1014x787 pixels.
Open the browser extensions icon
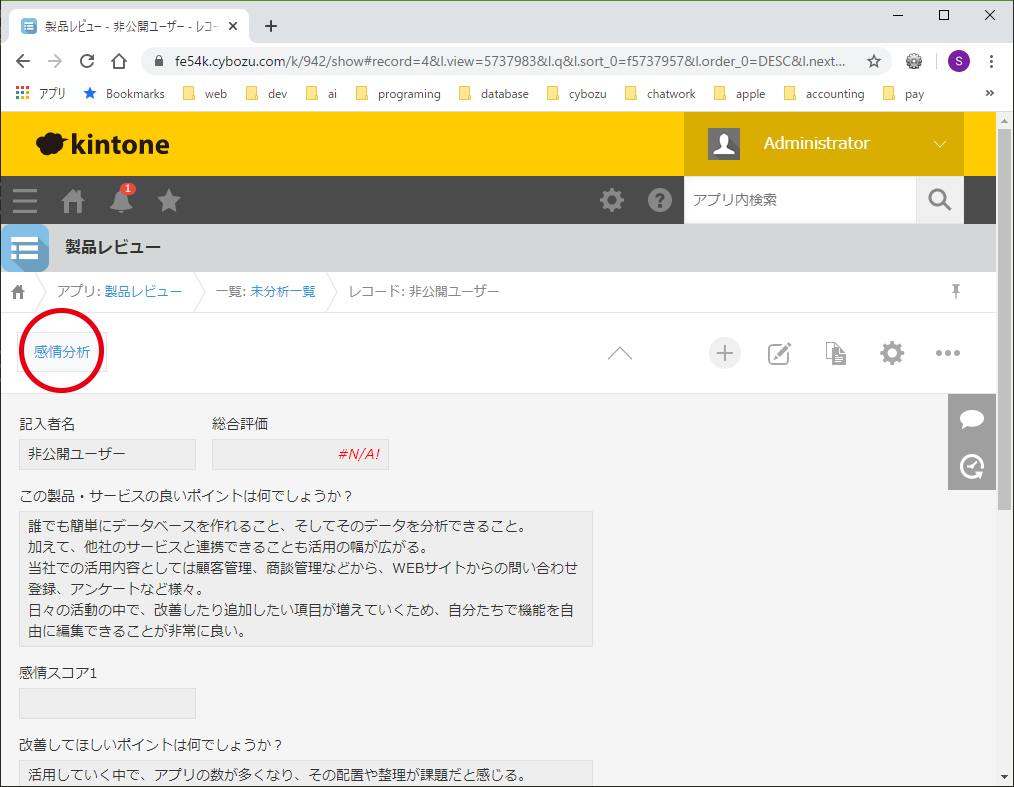coord(914,61)
